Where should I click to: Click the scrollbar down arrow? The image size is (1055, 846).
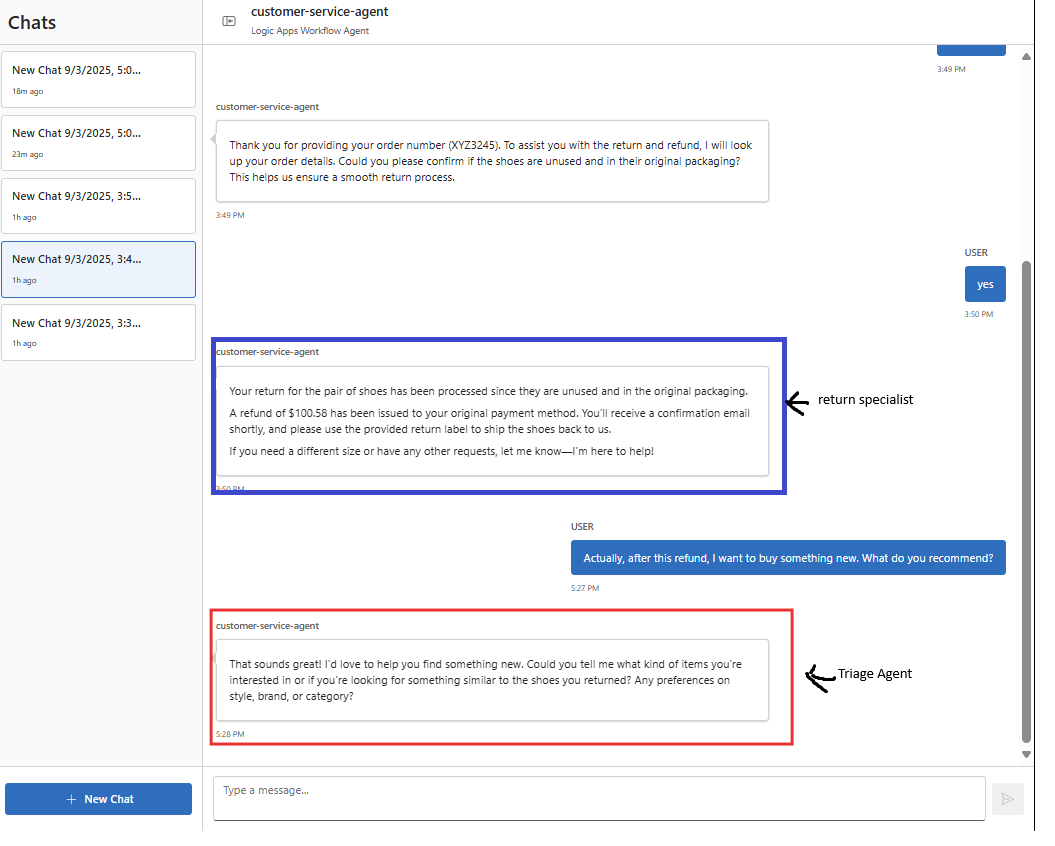[1026, 755]
